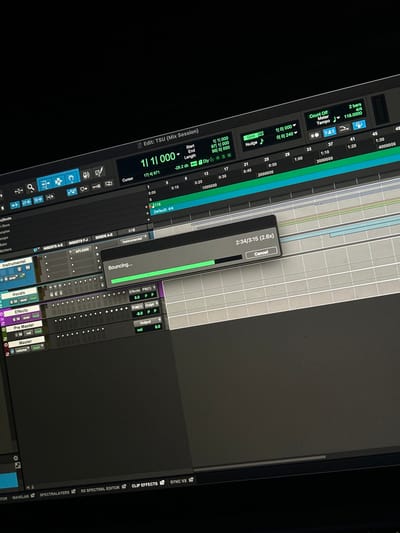The height and width of the screenshot is (533, 400).
Task: Click the 2 bars count-off value
Action: (x=355, y=106)
